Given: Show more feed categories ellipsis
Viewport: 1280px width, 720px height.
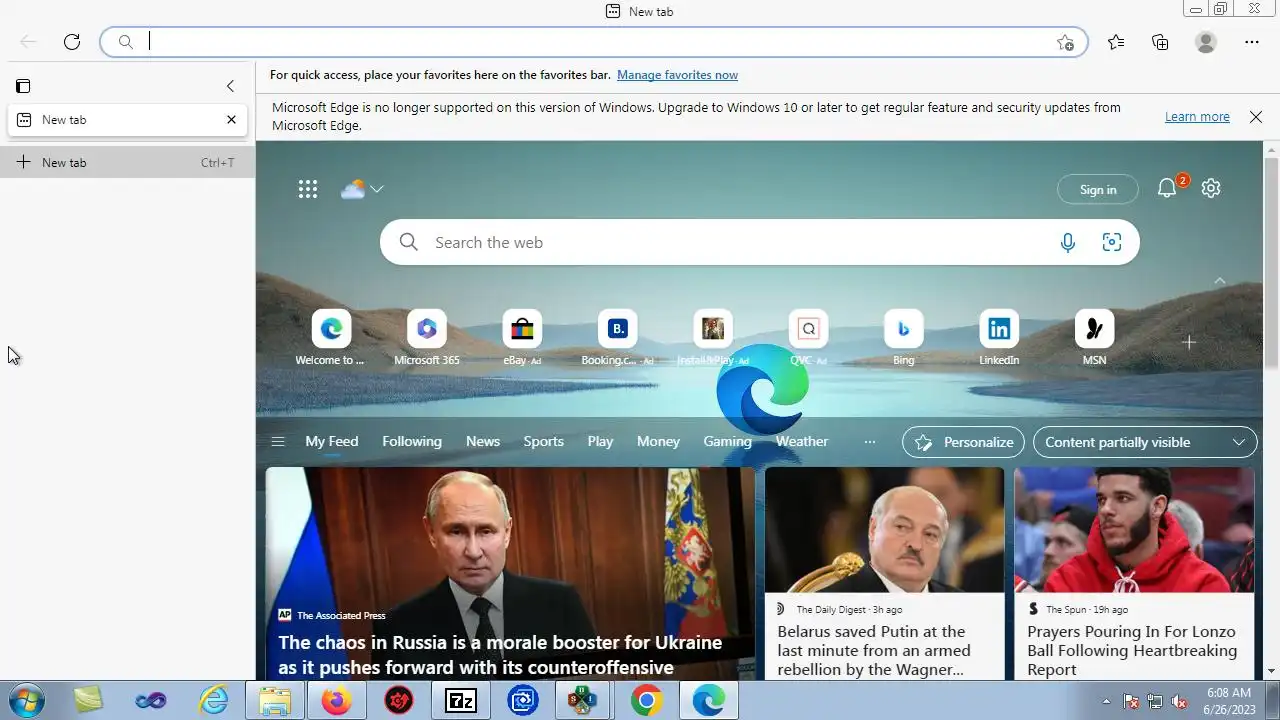Looking at the screenshot, I should 870,441.
